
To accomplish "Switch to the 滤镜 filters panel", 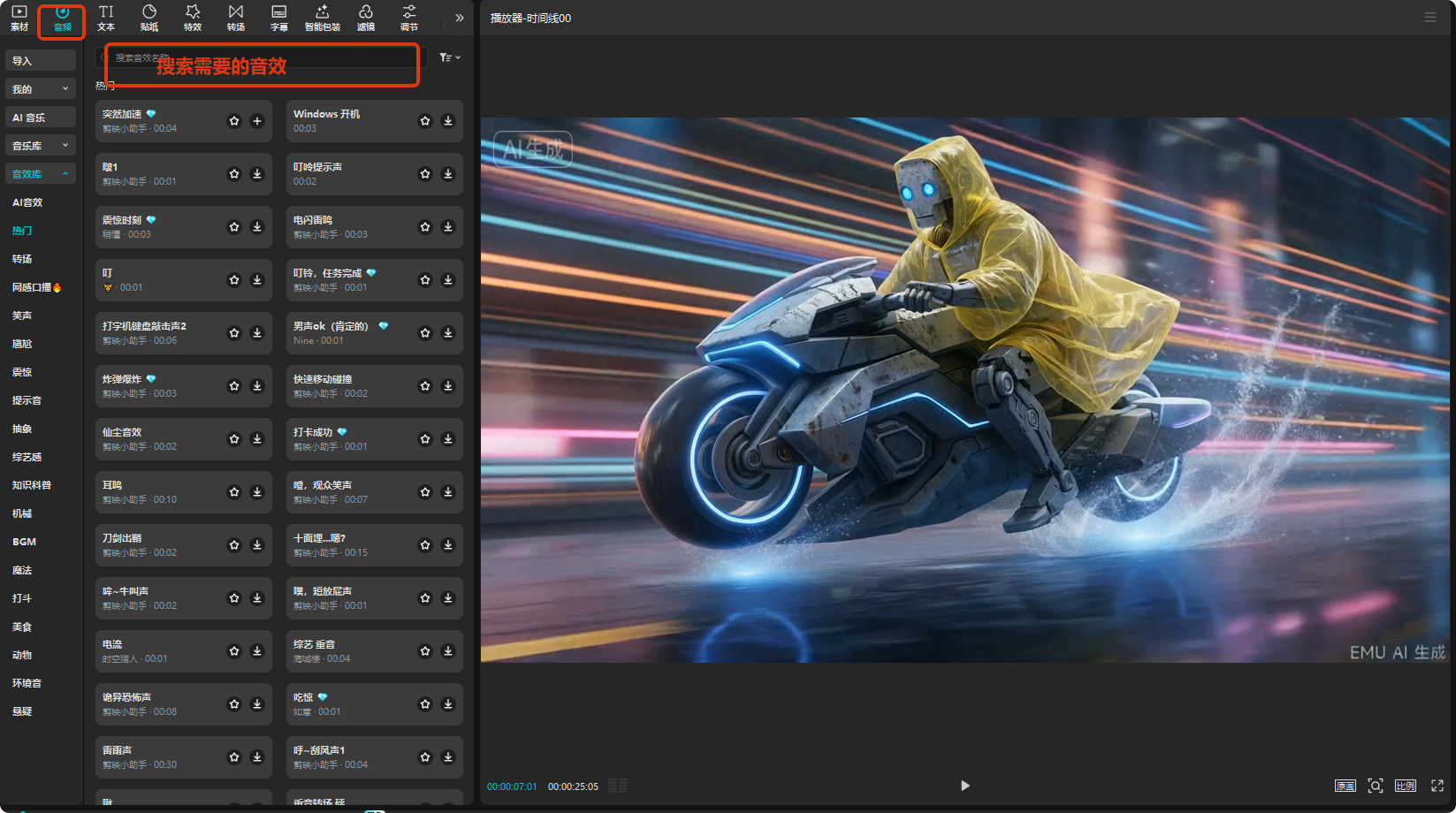I will click(x=365, y=18).
